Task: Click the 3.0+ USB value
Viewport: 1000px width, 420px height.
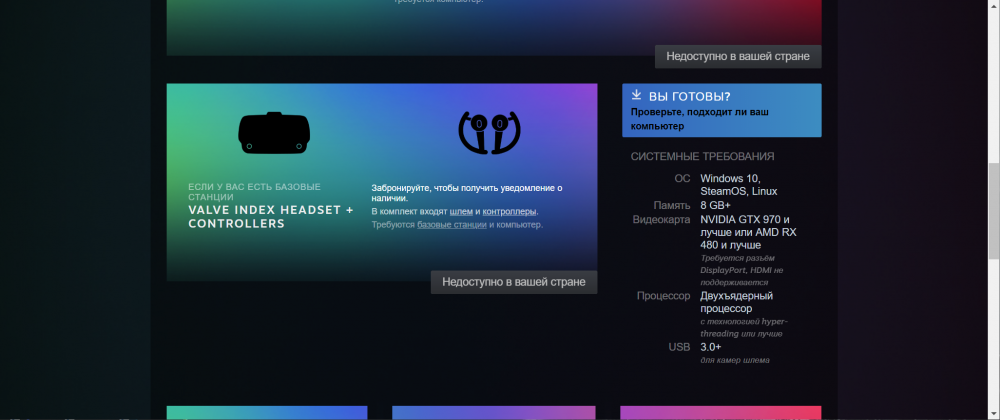Action: (x=710, y=347)
